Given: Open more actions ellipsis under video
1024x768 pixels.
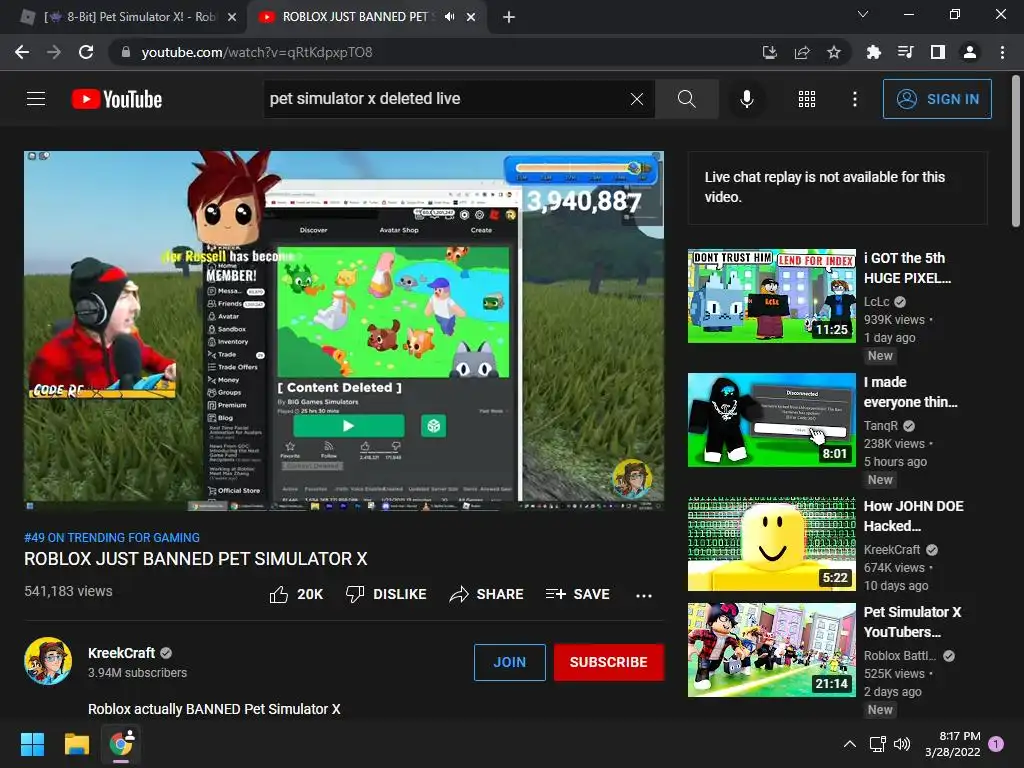Looking at the screenshot, I should [x=644, y=595].
